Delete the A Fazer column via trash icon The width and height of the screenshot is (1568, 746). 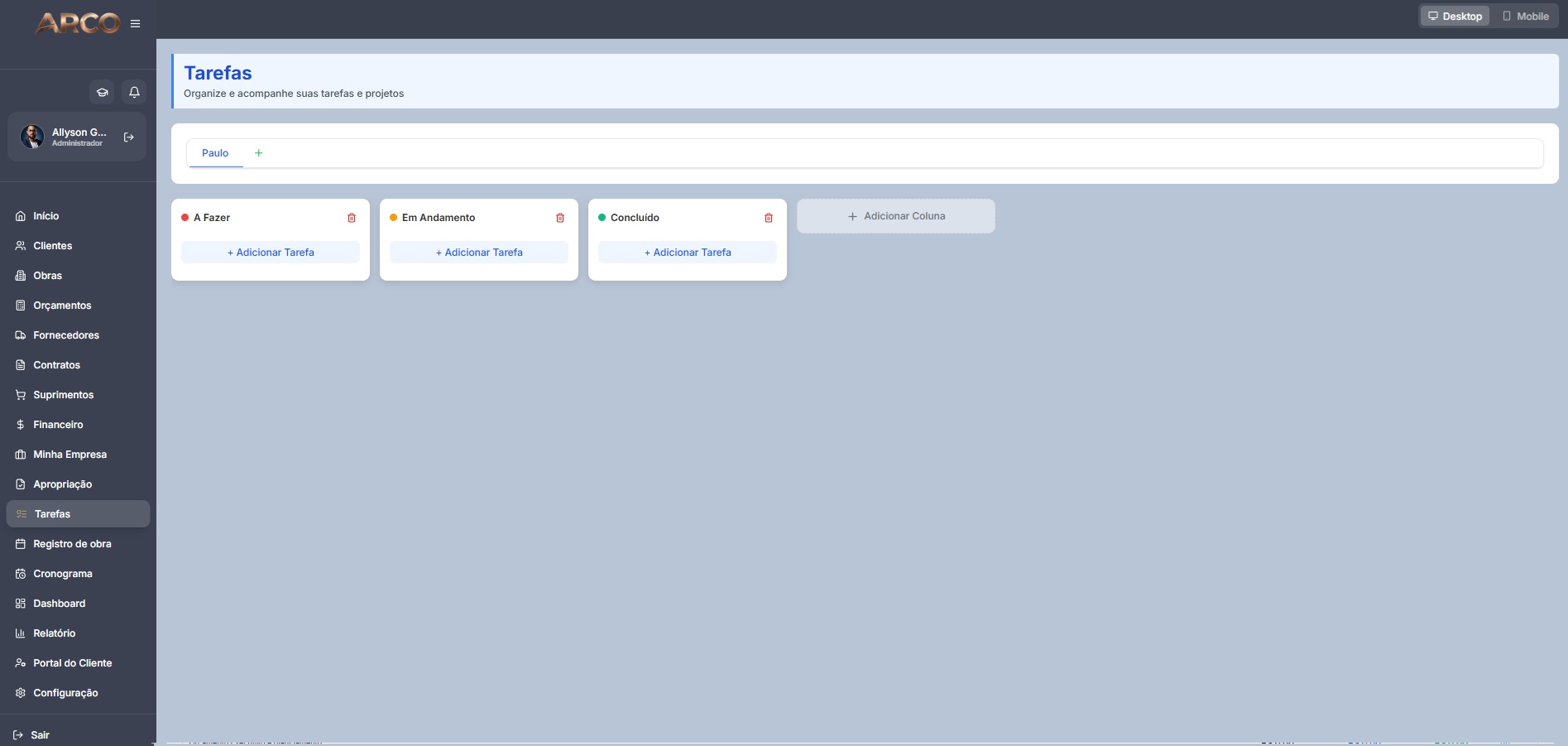click(x=352, y=218)
